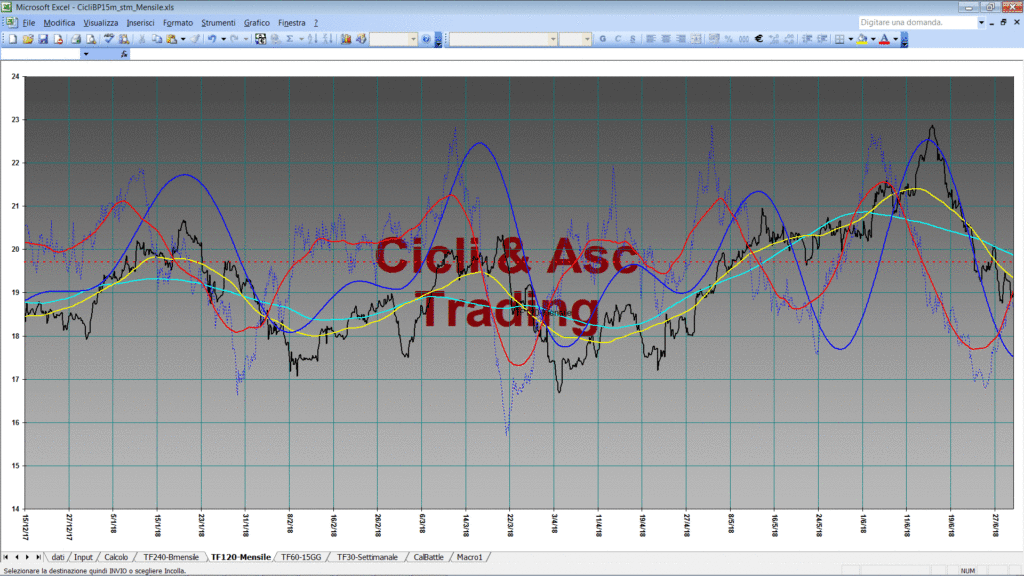
Task: Select the TF30-Settimanale sheet tab
Action: click(x=367, y=557)
